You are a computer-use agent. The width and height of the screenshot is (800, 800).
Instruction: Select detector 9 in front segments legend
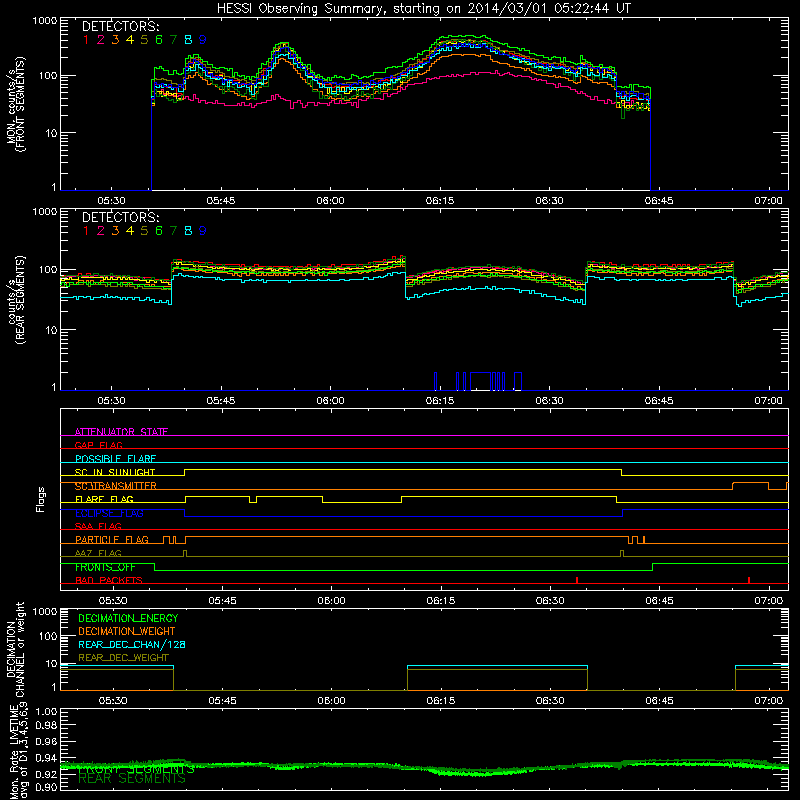(x=203, y=40)
